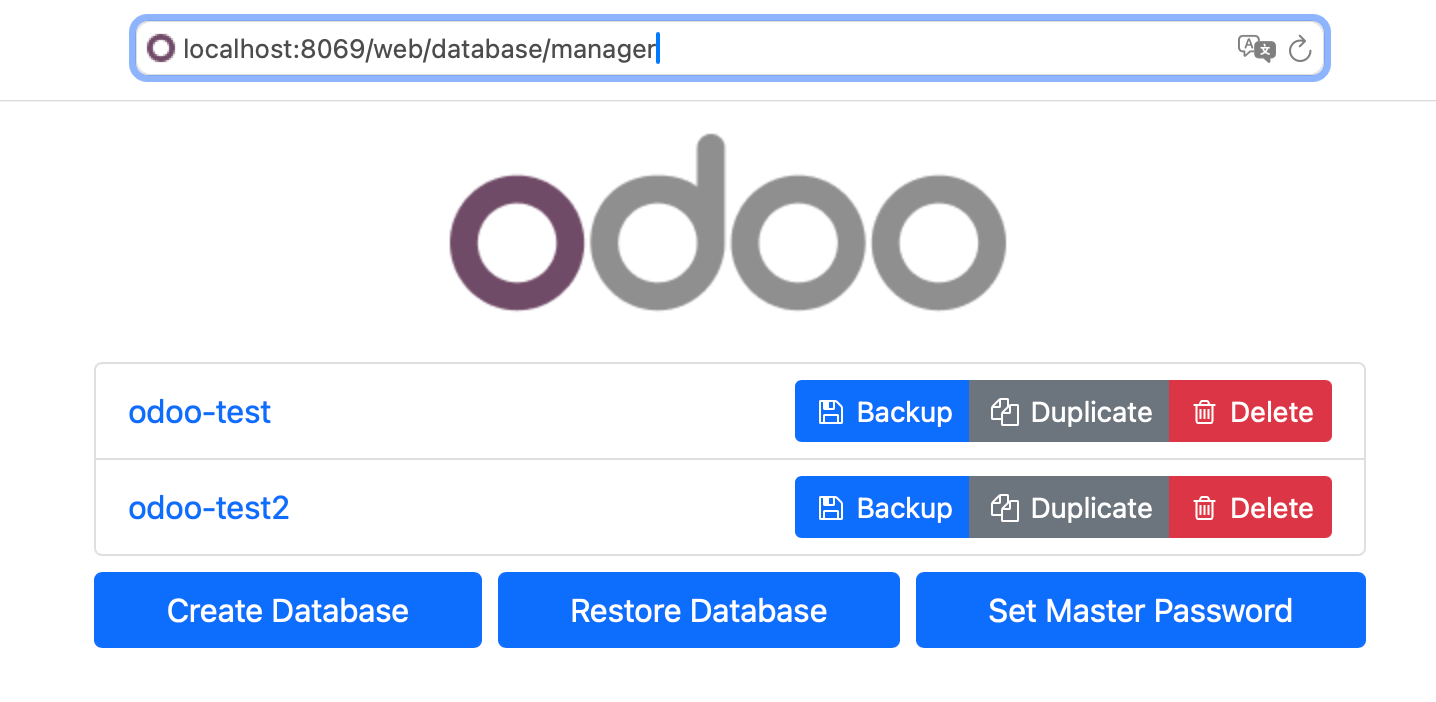1436x702 pixels.
Task: Focus the address bar URL field
Action: [x=700, y=48]
